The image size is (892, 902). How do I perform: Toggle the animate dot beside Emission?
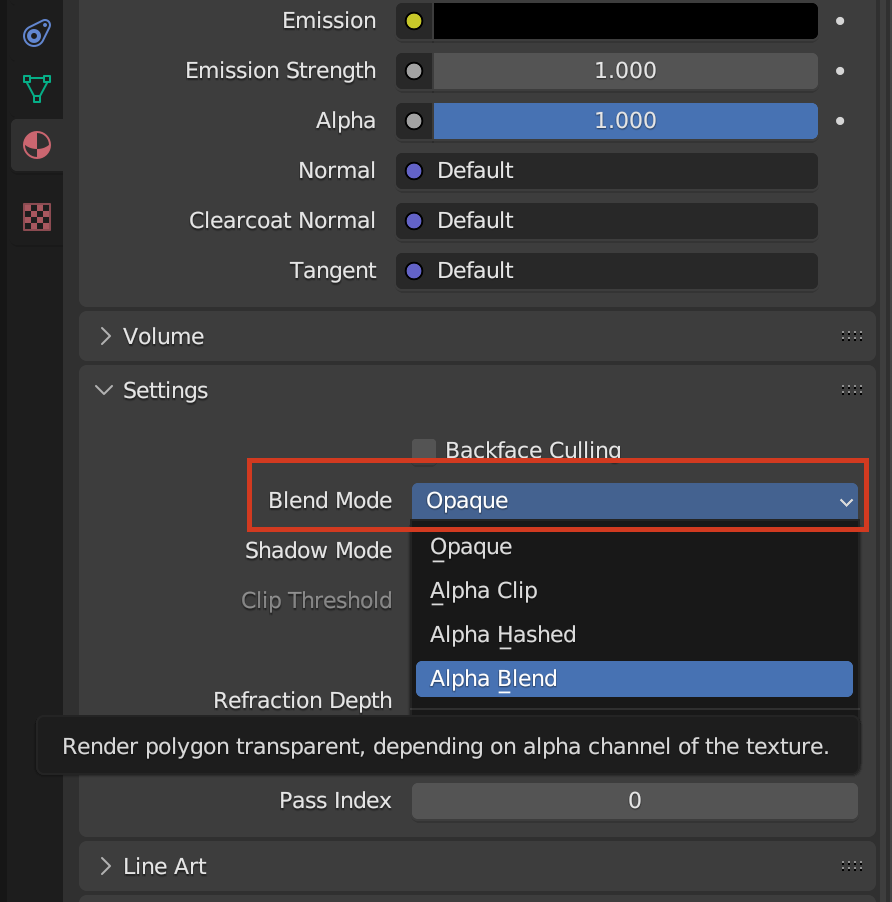pyautogui.click(x=840, y=21)
